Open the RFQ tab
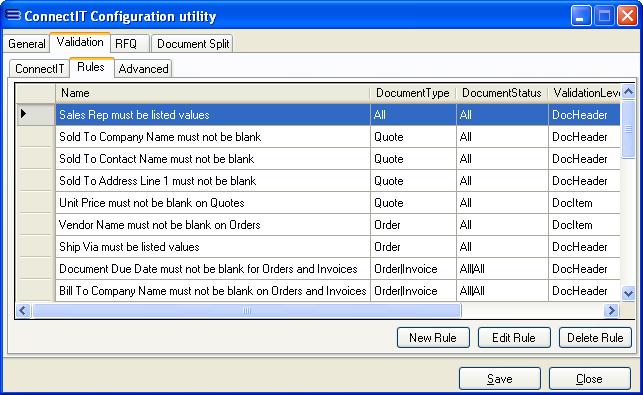 (x=129, y=43)
